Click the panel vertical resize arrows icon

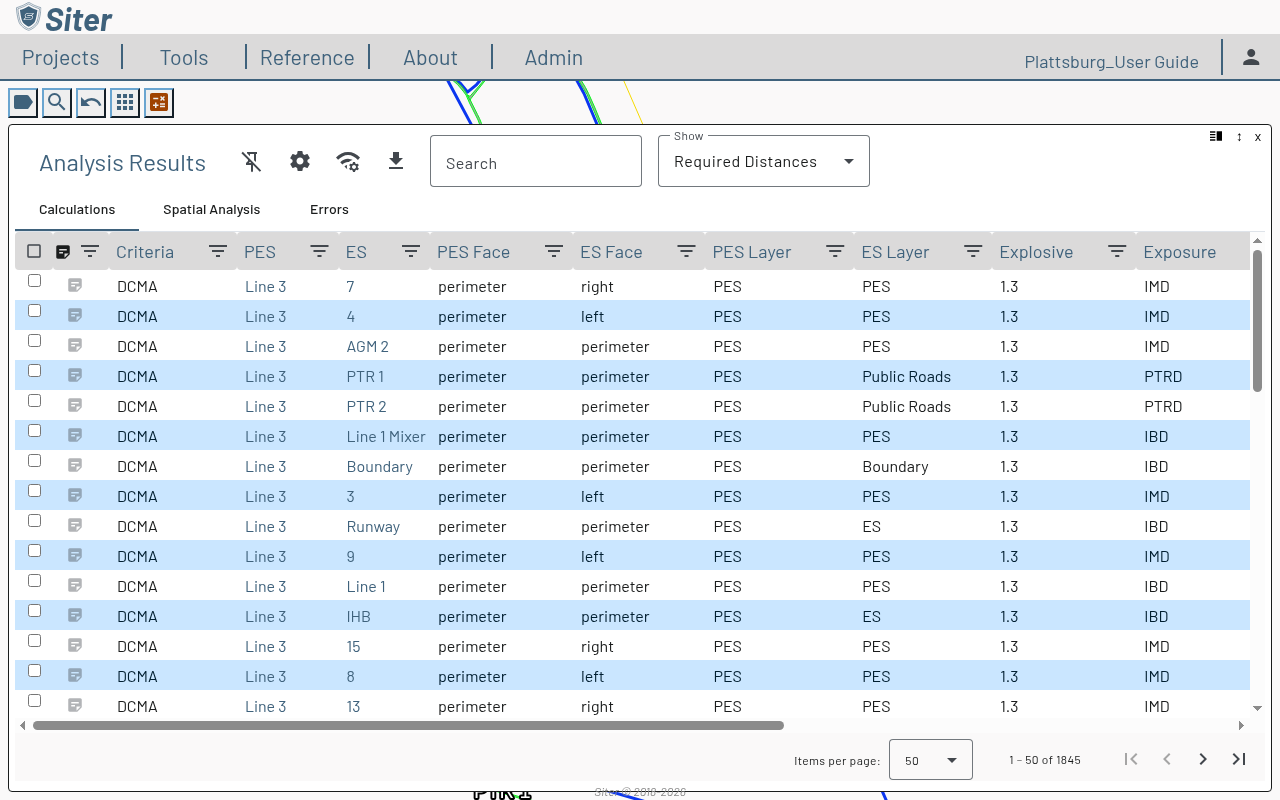(1239, 136)
